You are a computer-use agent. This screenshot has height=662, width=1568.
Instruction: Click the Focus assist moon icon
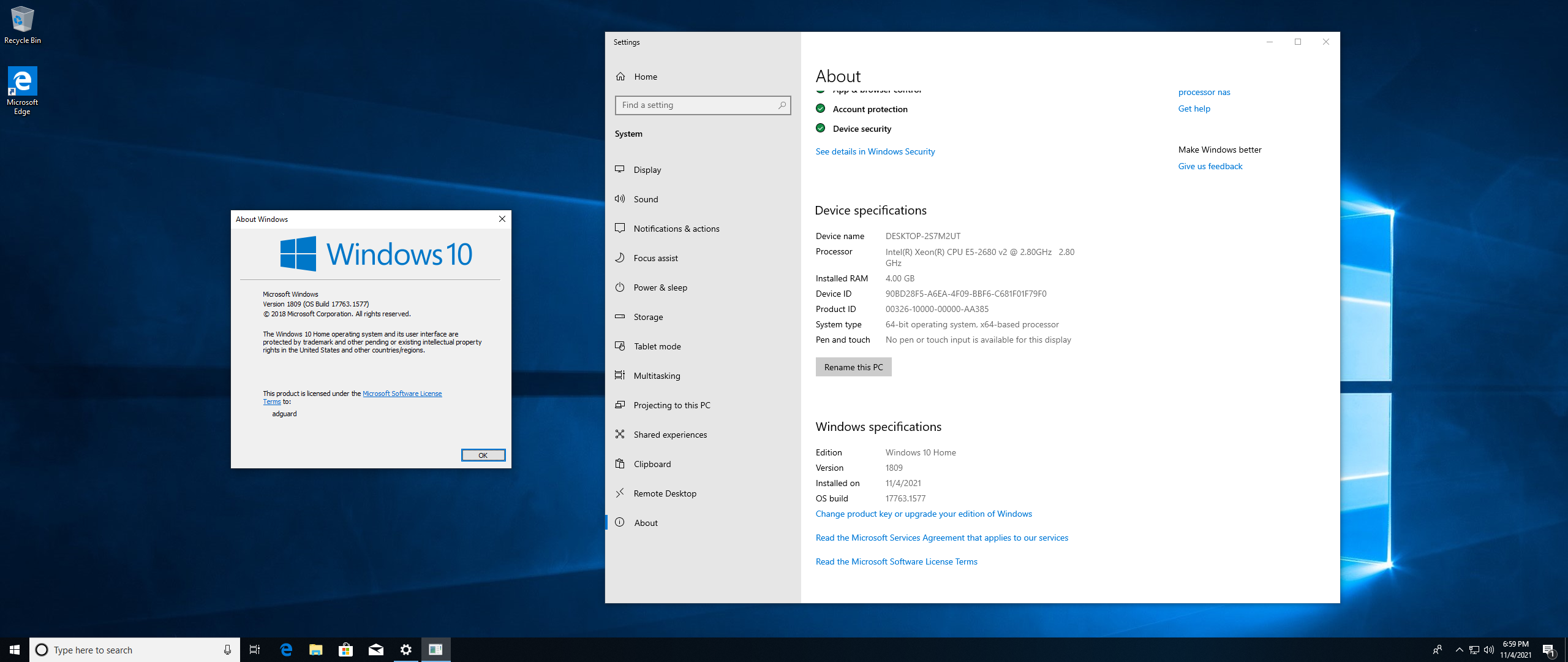click(620, 257)
